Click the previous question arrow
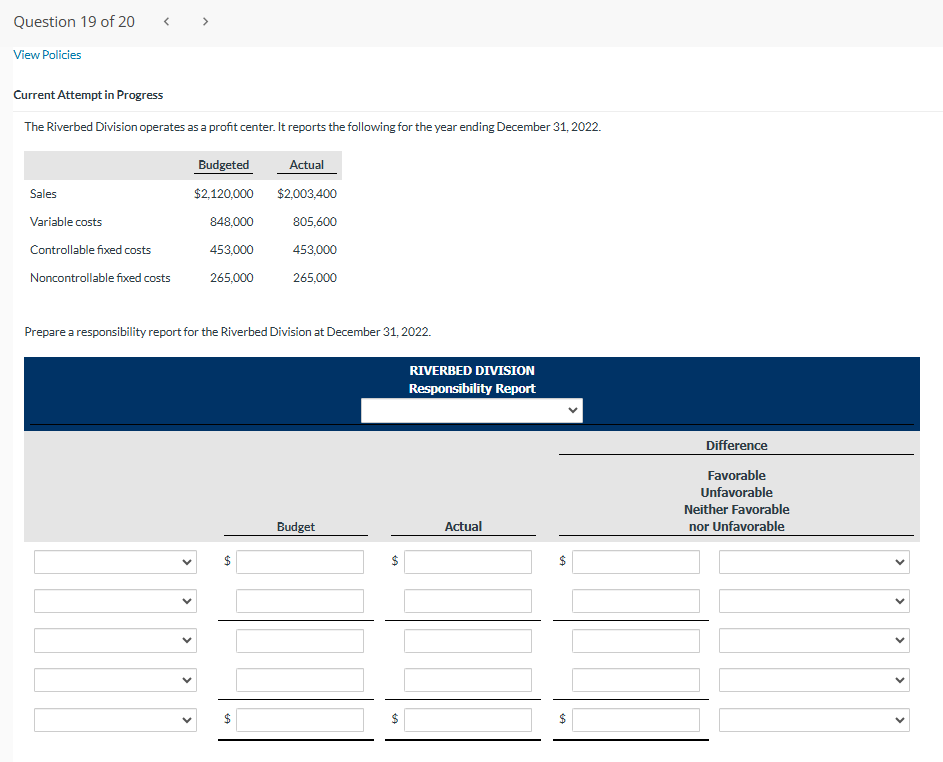 click(166, 20)
